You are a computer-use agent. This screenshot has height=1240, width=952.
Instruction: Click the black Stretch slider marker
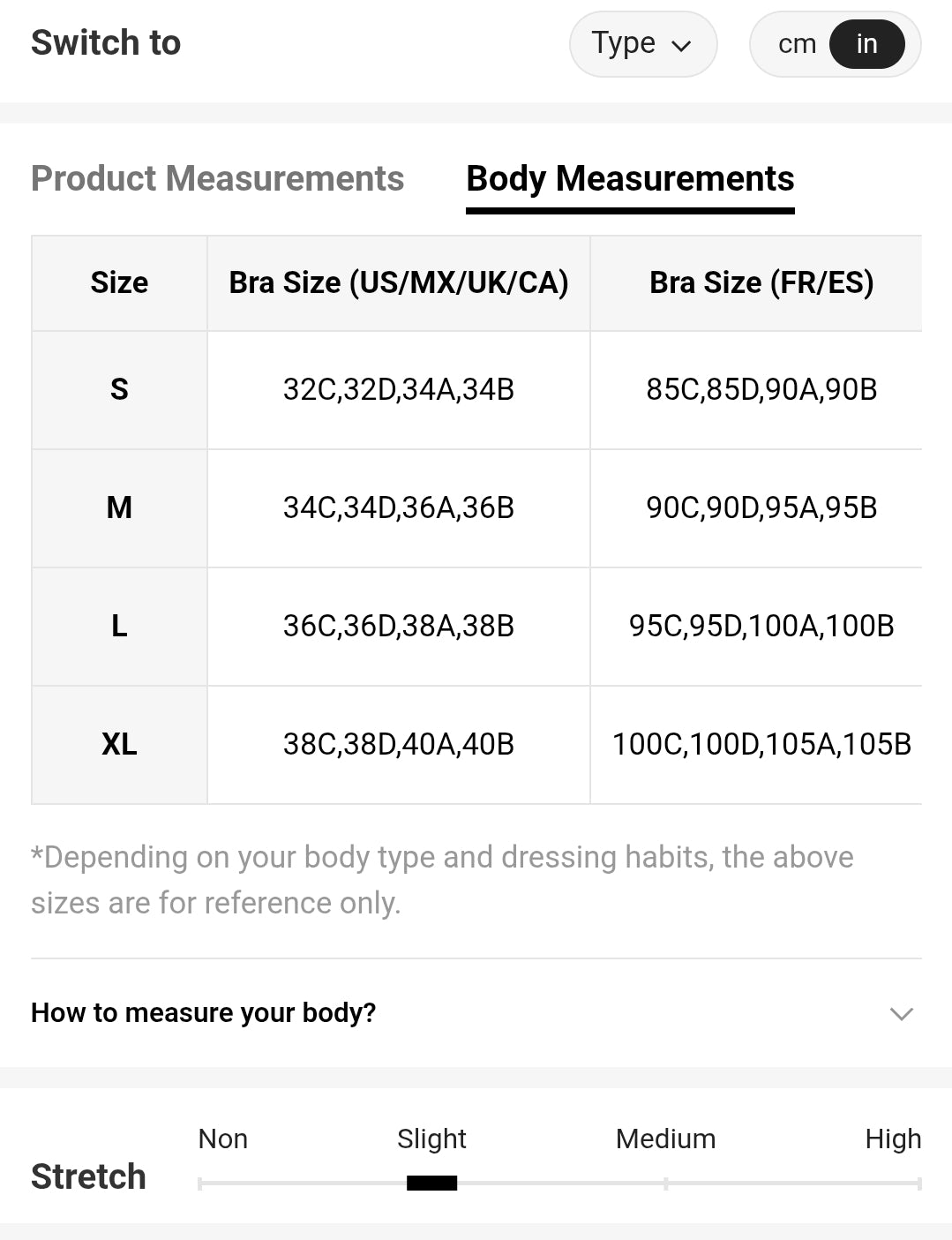(x=431, y=1183)
